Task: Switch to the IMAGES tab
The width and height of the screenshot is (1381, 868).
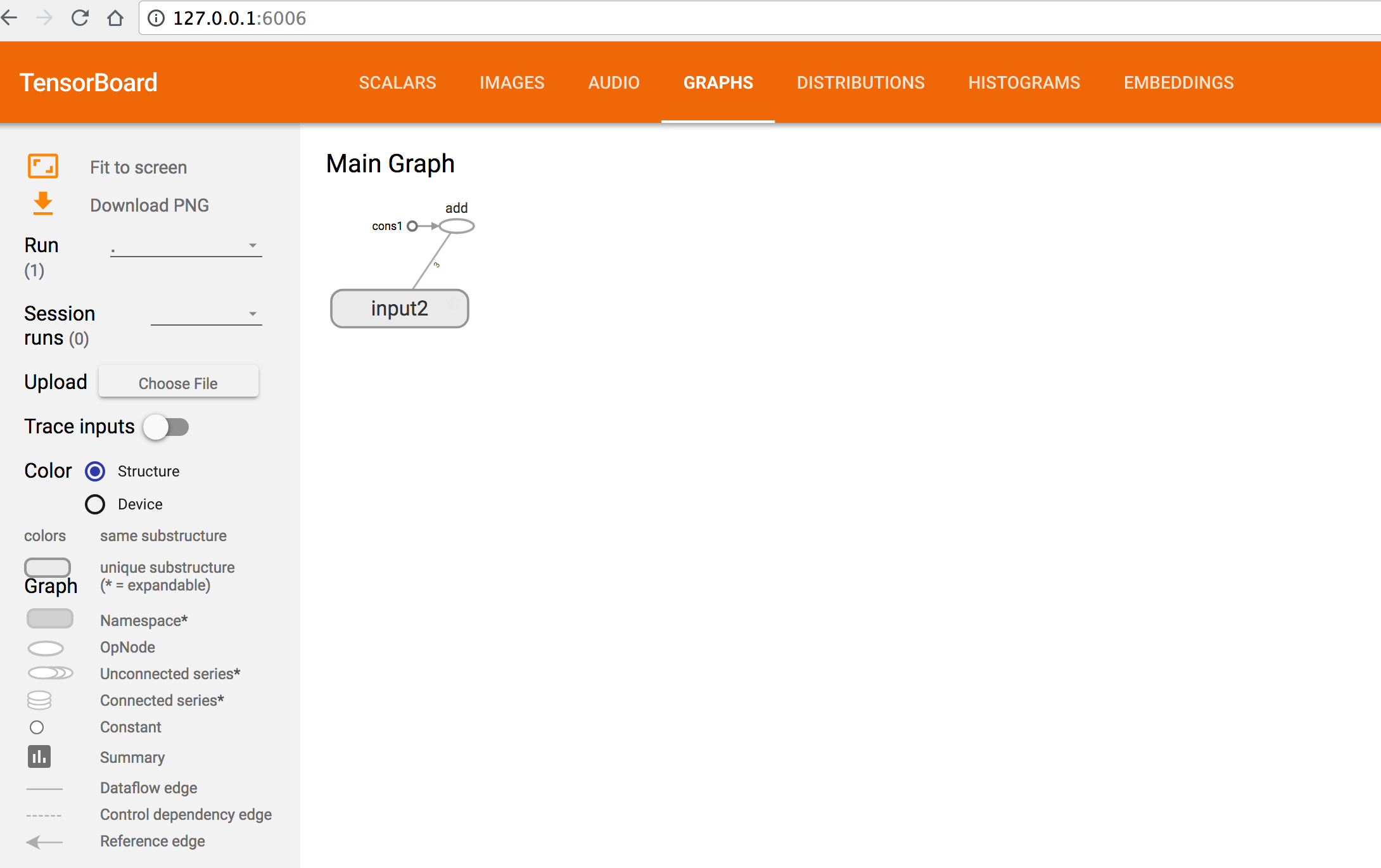Action: (512, 82)
